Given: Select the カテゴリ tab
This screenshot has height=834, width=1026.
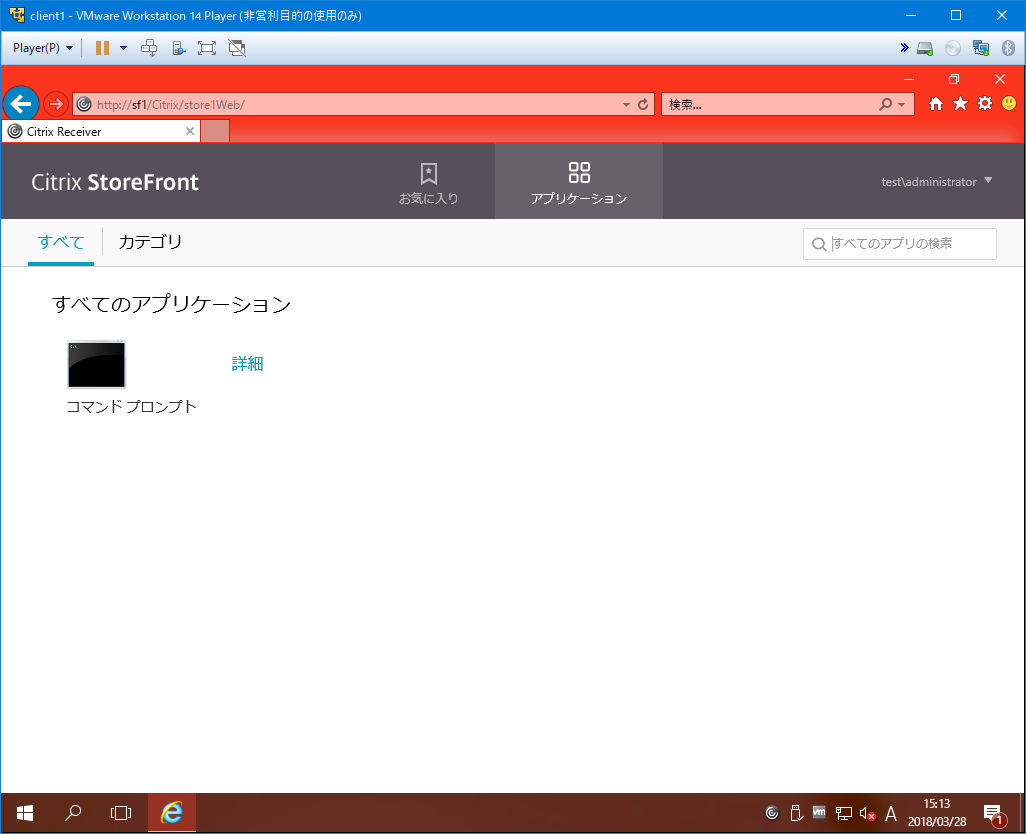Looking at the screenshot, I should click(x=150, y=242).
